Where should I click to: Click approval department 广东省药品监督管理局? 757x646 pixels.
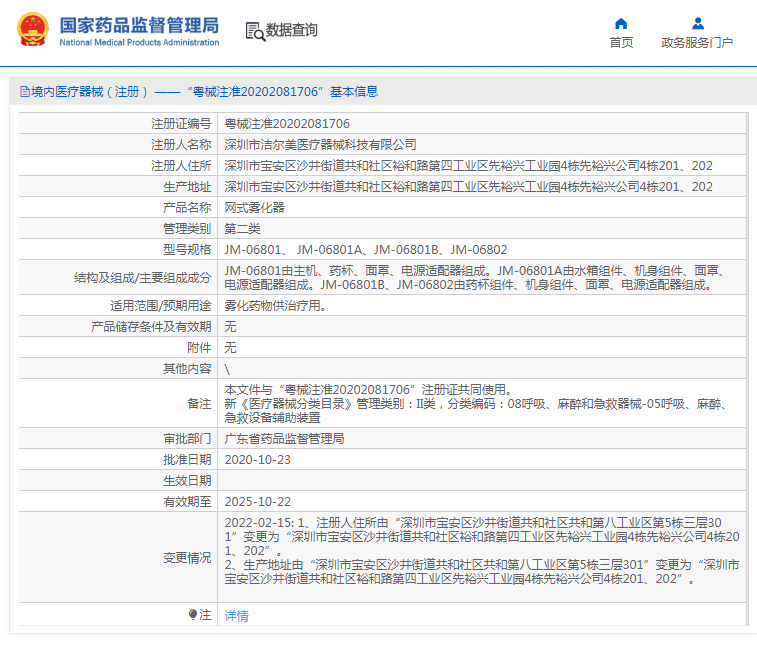point(284,438)
